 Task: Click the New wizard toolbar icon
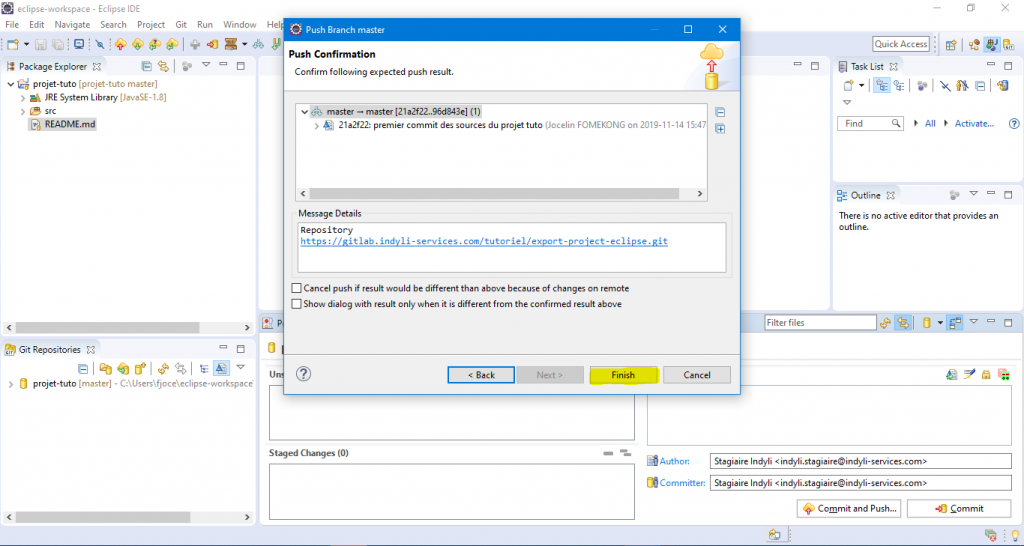(12, 44)
